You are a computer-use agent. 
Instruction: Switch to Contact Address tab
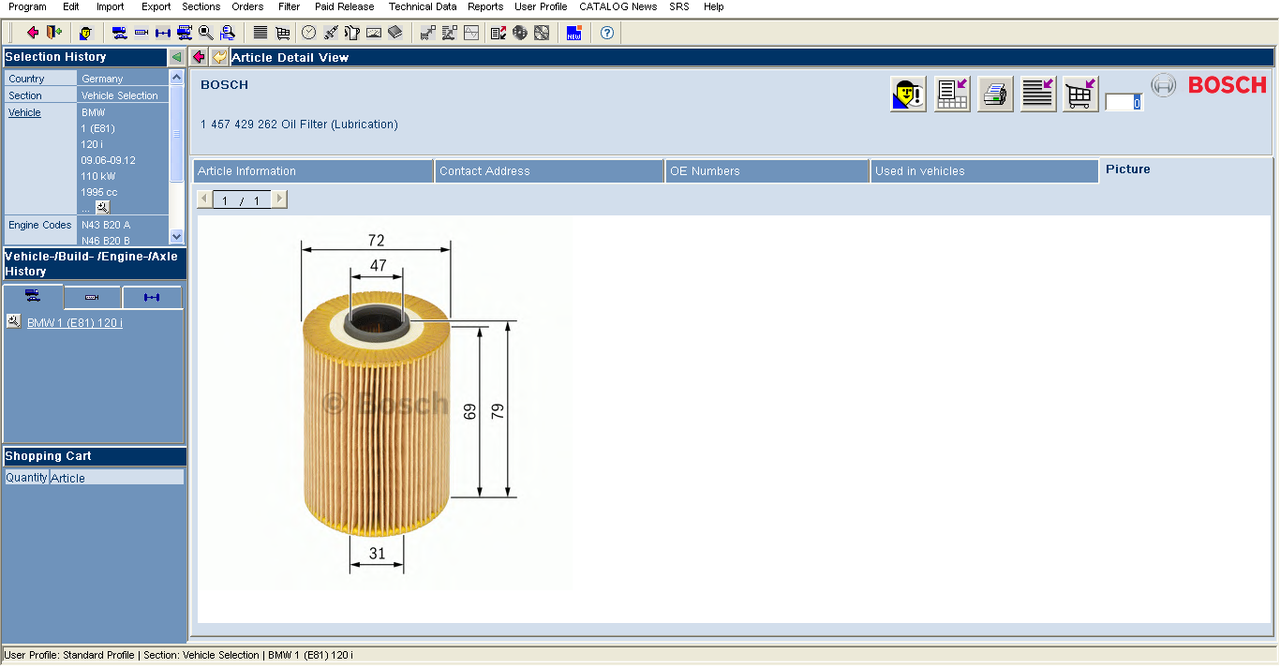tap(549, 171)
